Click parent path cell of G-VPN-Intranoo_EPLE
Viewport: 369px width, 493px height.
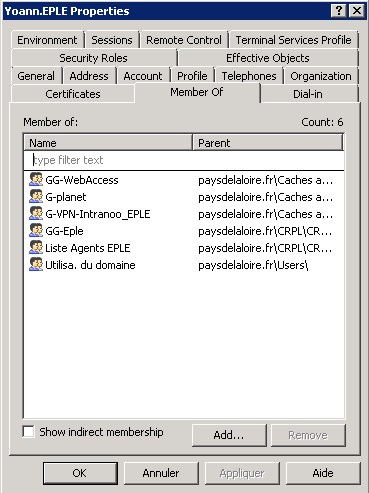click(x=266, y=214)
